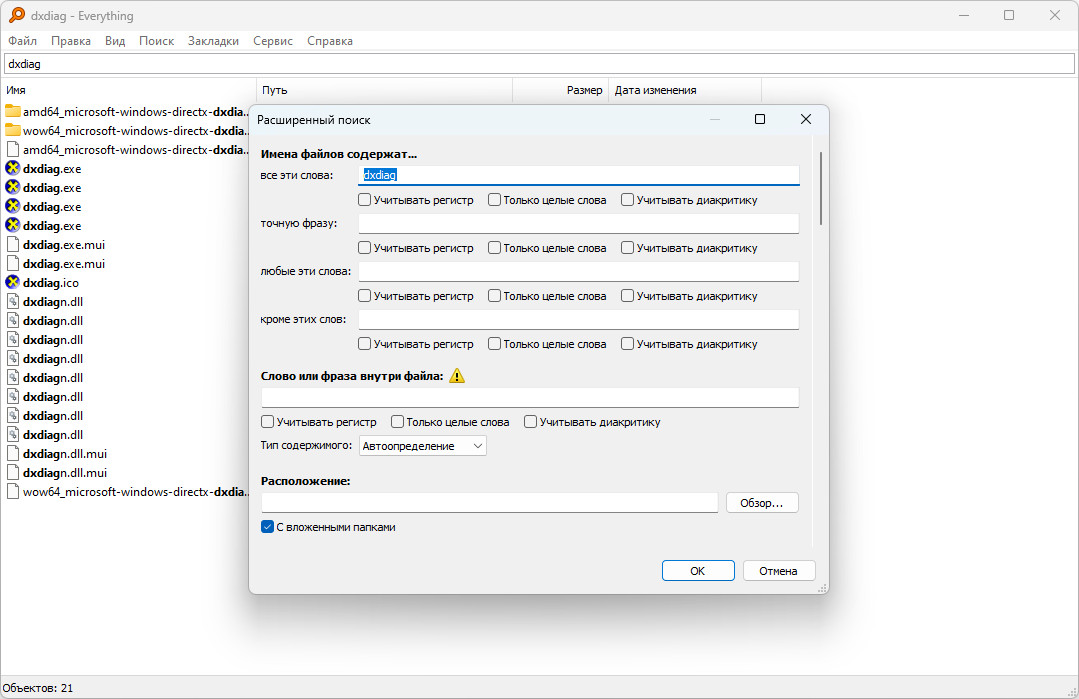
Task: Open the Тип содержимого Автоопределение dropdown
Action: 423,446
